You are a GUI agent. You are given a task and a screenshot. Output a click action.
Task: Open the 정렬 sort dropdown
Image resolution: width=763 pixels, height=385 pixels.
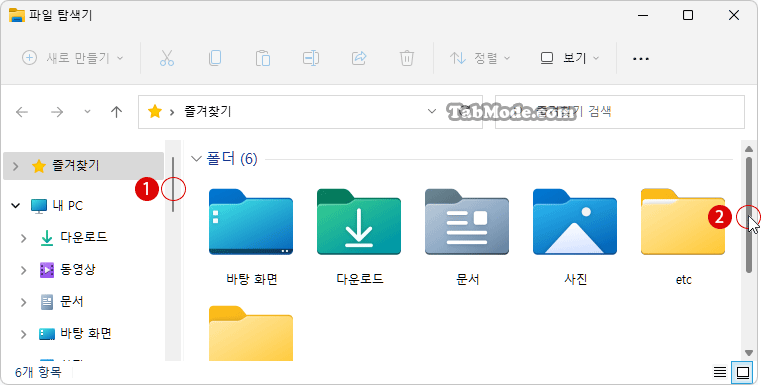[480, 58]
